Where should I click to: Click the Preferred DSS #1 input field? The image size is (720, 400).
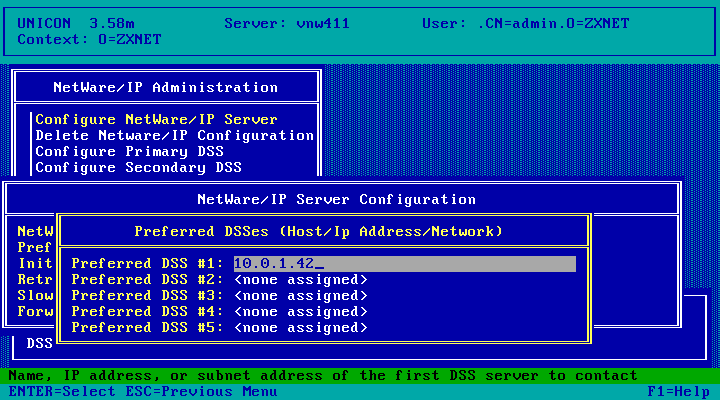coord(405,264)
